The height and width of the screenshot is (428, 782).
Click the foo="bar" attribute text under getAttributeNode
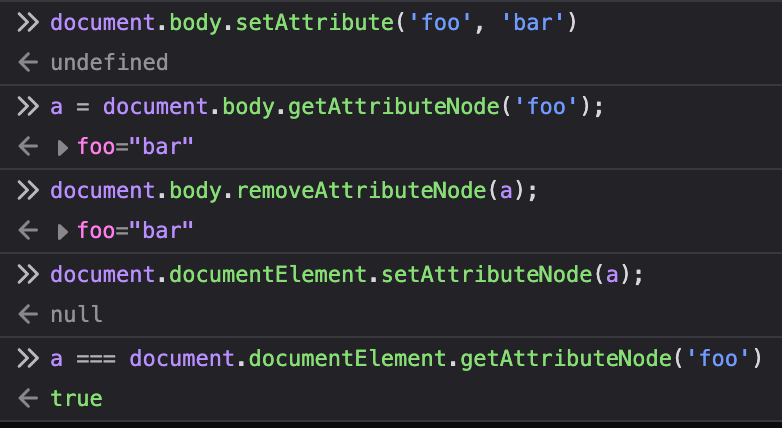[135, 147]
